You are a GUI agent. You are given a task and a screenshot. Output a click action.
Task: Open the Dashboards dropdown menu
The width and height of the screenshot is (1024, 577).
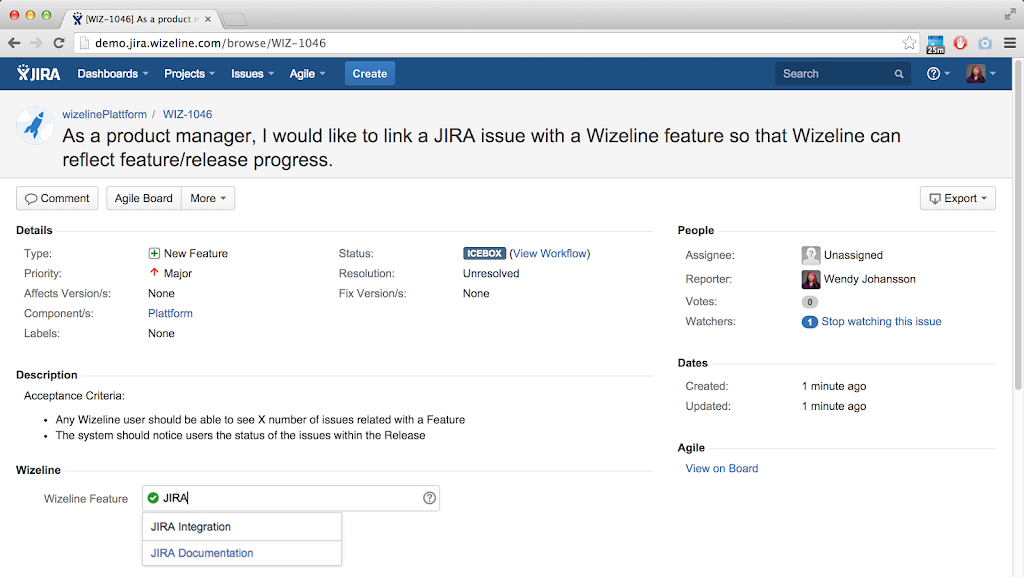coord(112,73)
